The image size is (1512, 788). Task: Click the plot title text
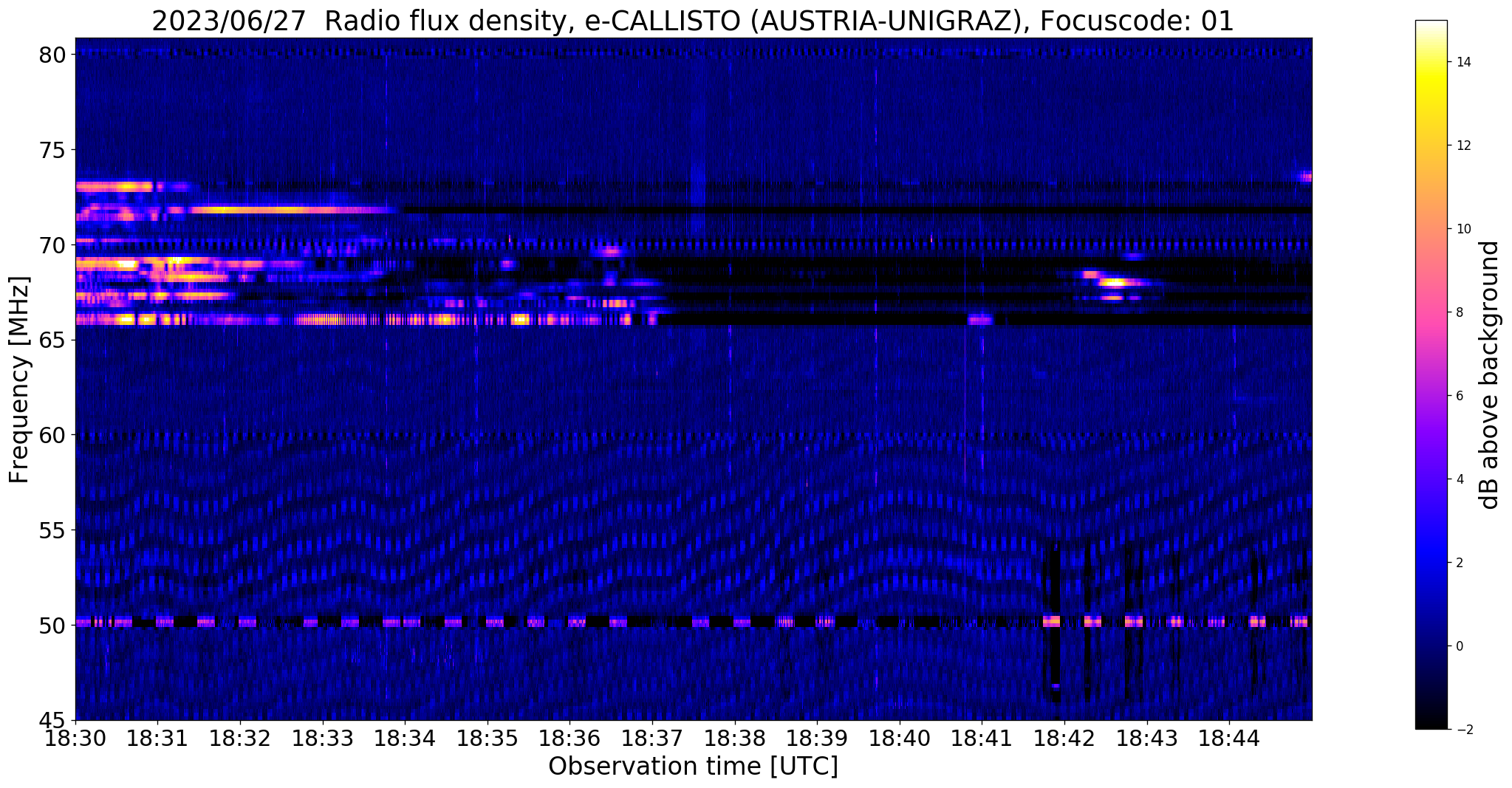(x=693, y=21)
